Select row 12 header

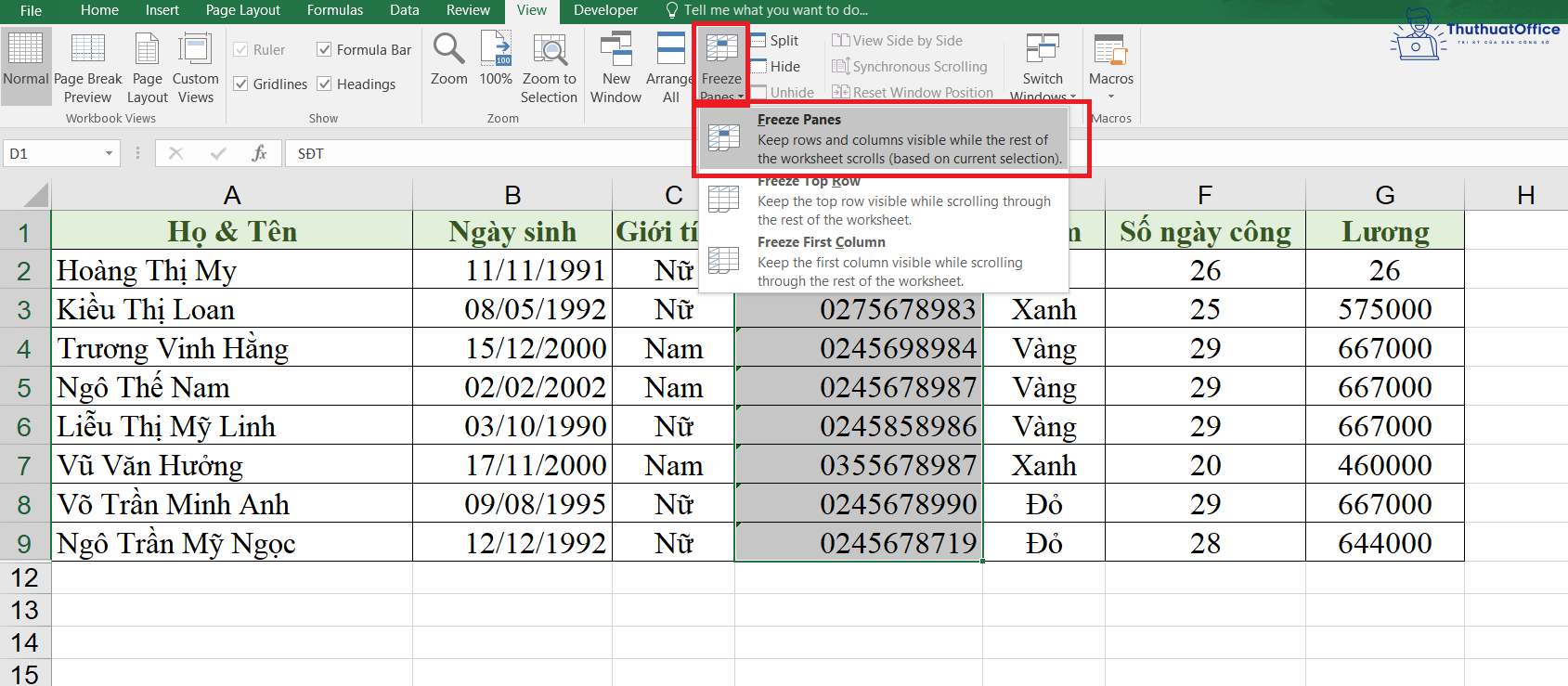pos(25,577)
